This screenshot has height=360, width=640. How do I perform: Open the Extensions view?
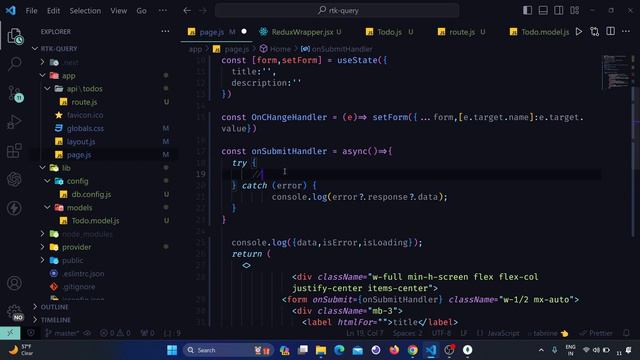15,150
